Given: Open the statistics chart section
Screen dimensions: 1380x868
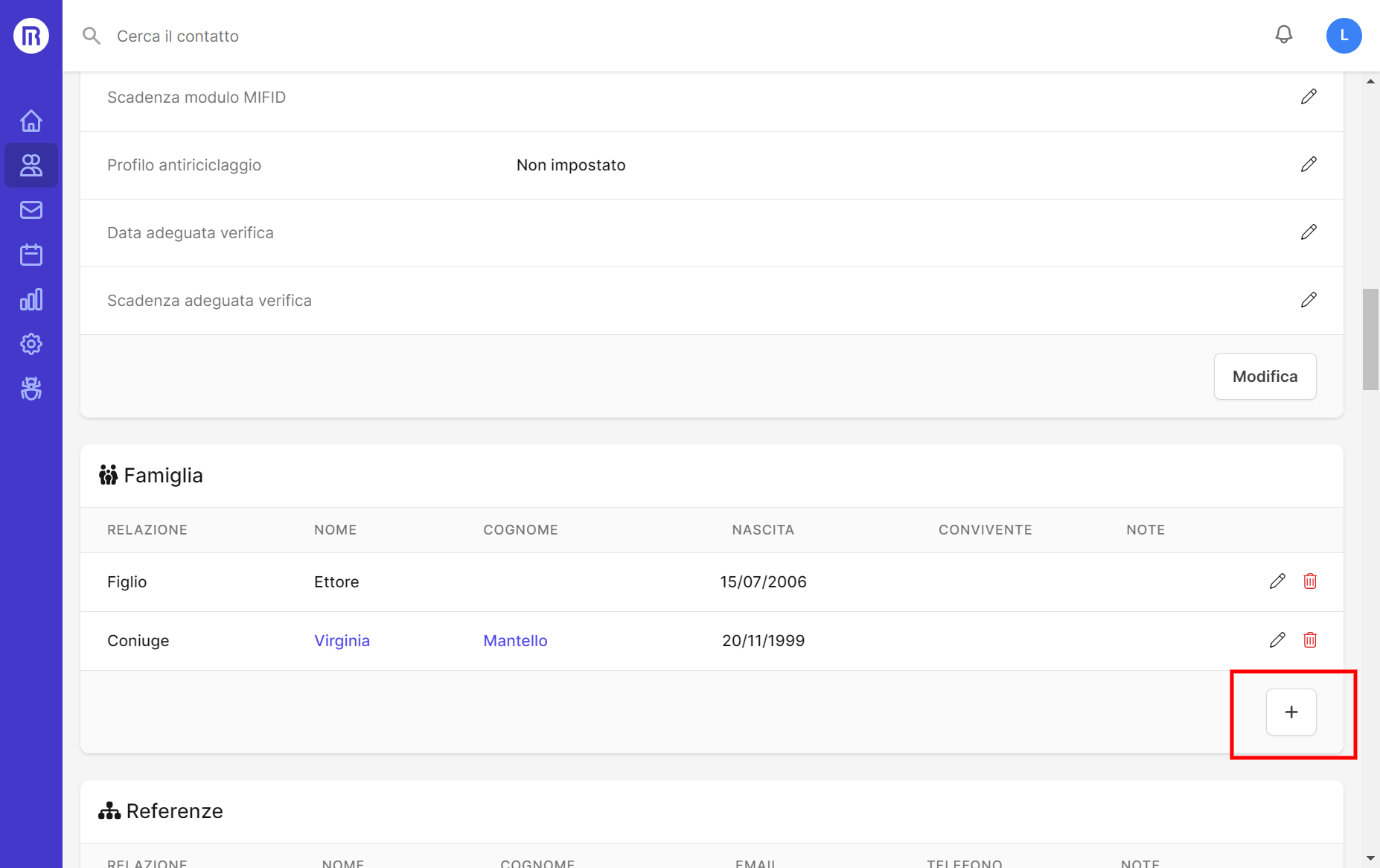Looking at the screenshot, I should 31,299.
